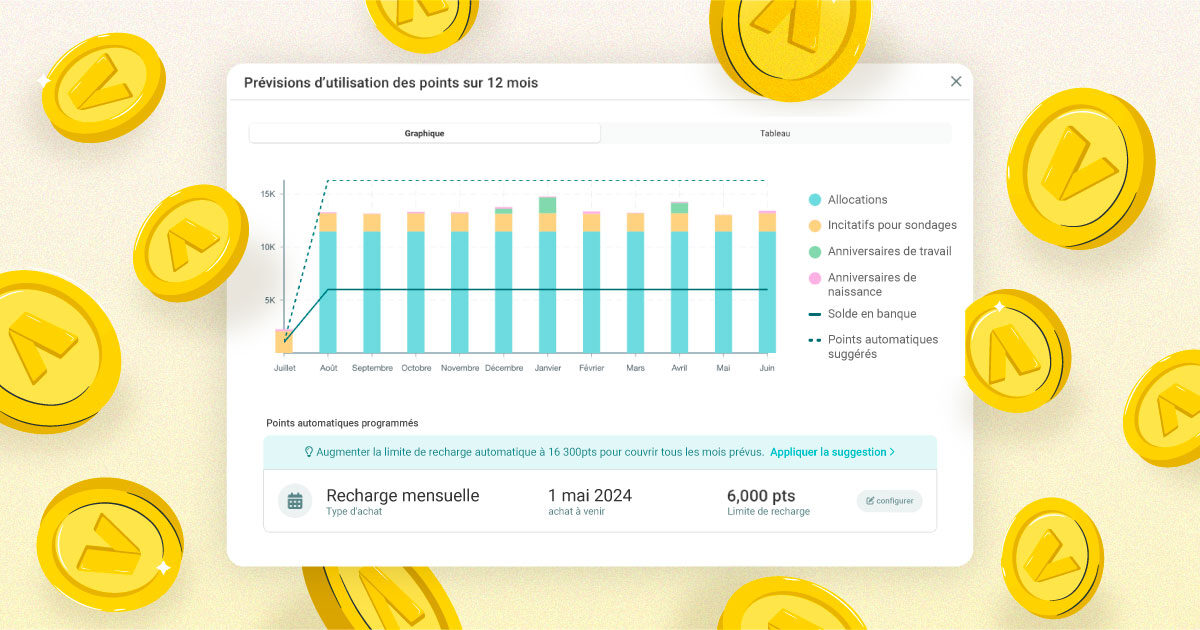Click the 1 mai 2024 purchase date

pyautogui.click(x=590, y=496)
